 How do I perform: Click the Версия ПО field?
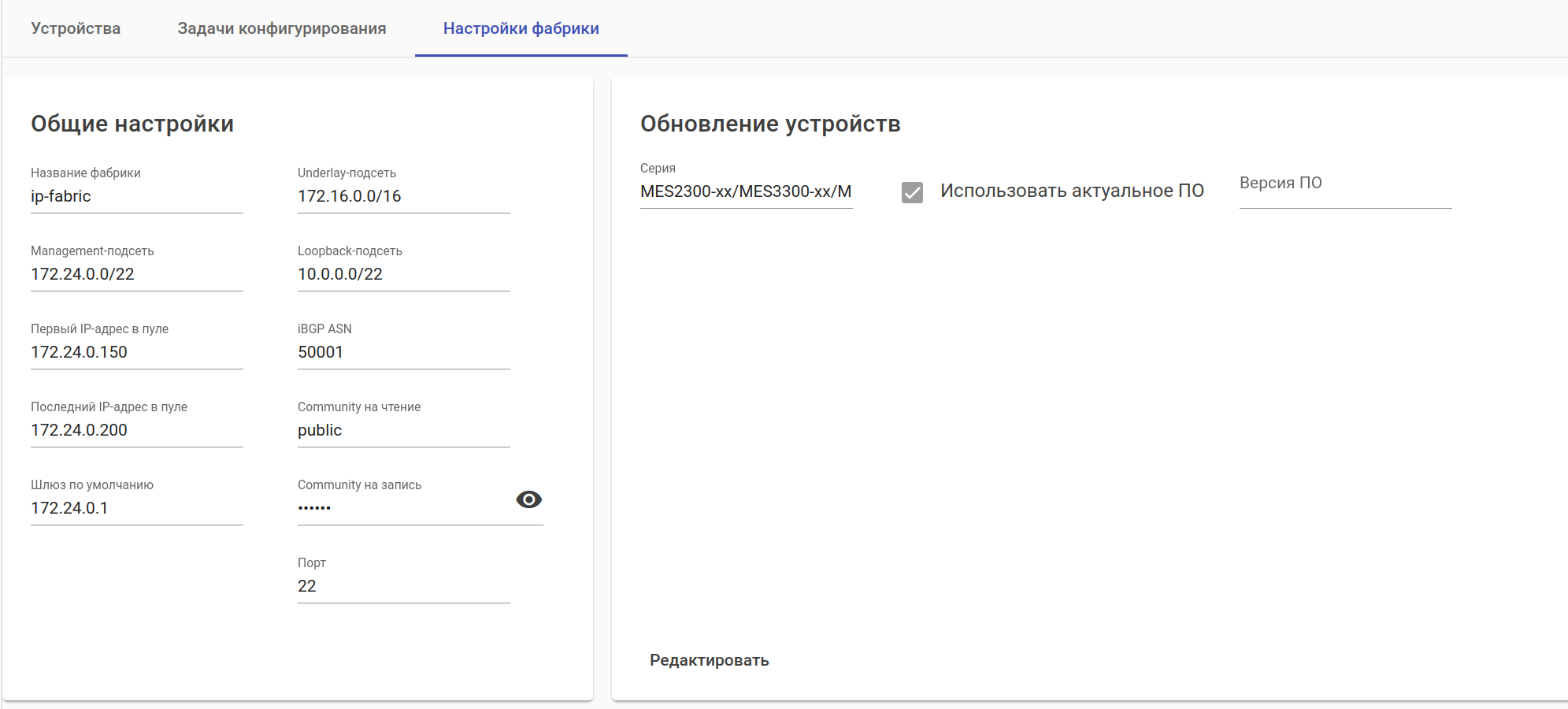click(1345, 189)
